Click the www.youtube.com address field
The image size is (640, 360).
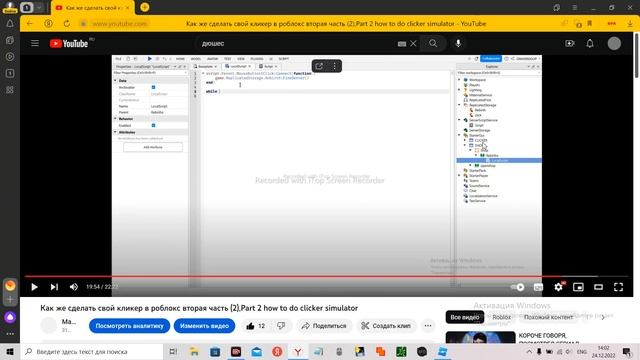click(x=119, y=24)
